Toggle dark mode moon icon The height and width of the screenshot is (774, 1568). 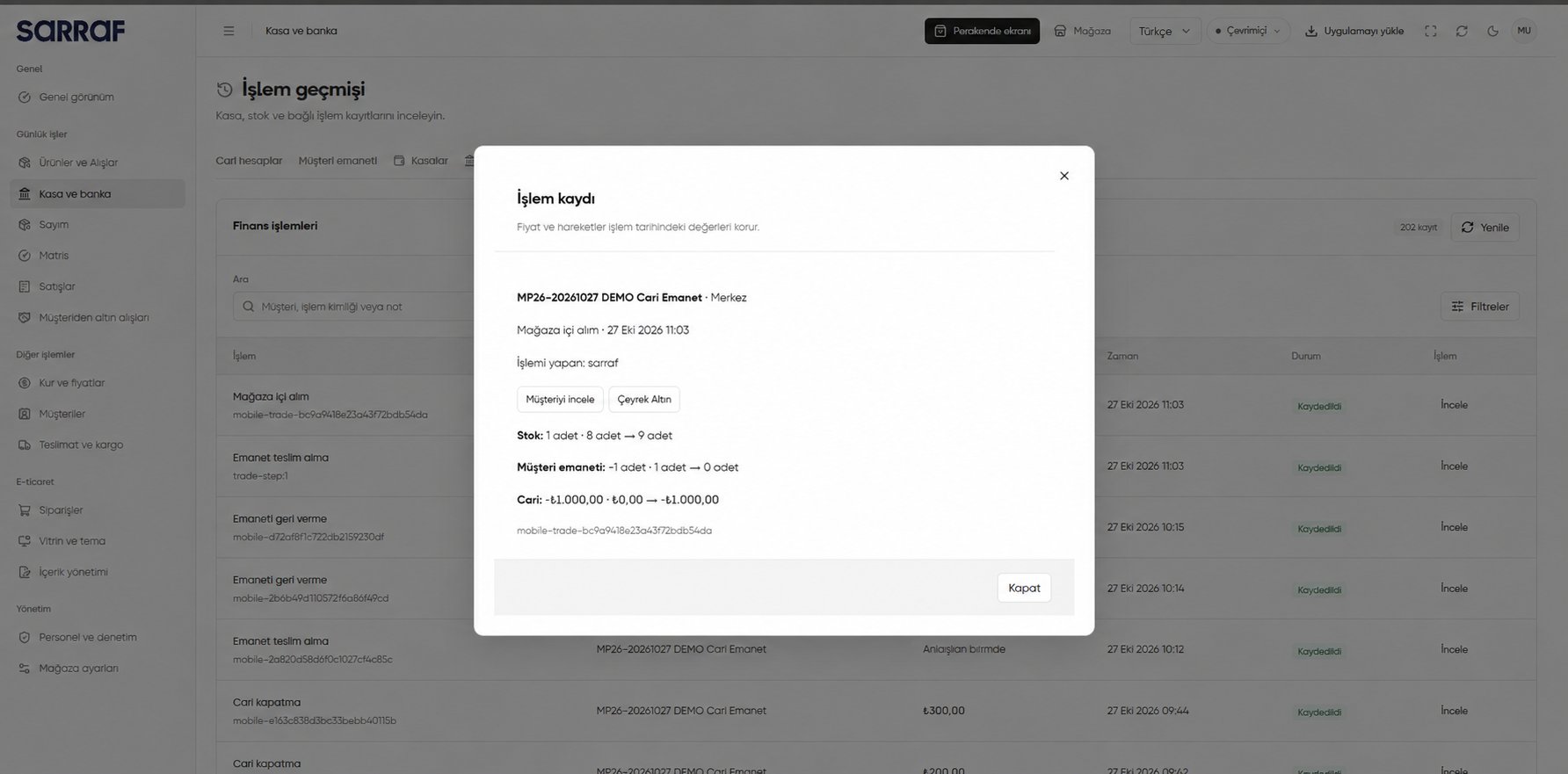[1492, 31]
